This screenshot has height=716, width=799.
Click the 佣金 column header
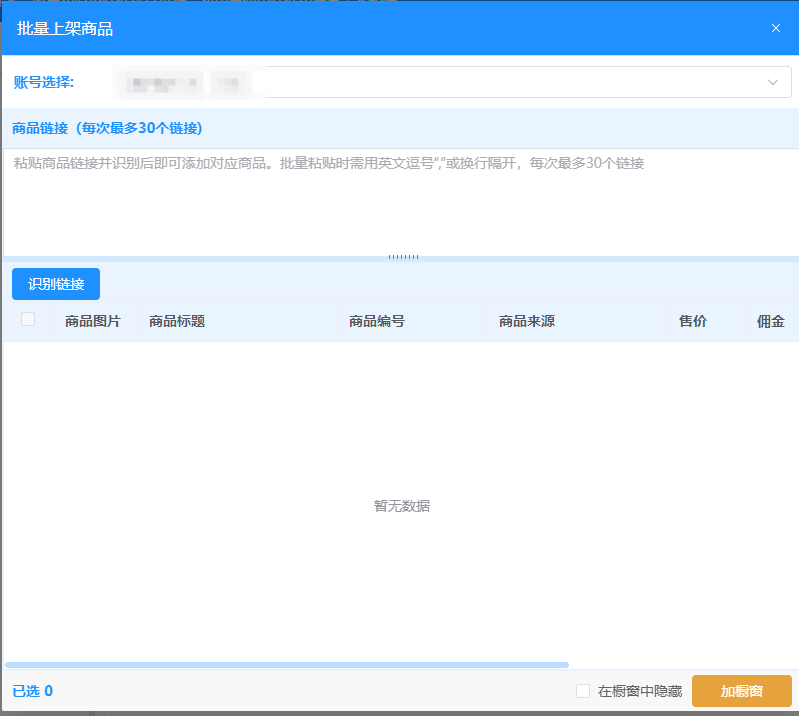tap(771, 321)
